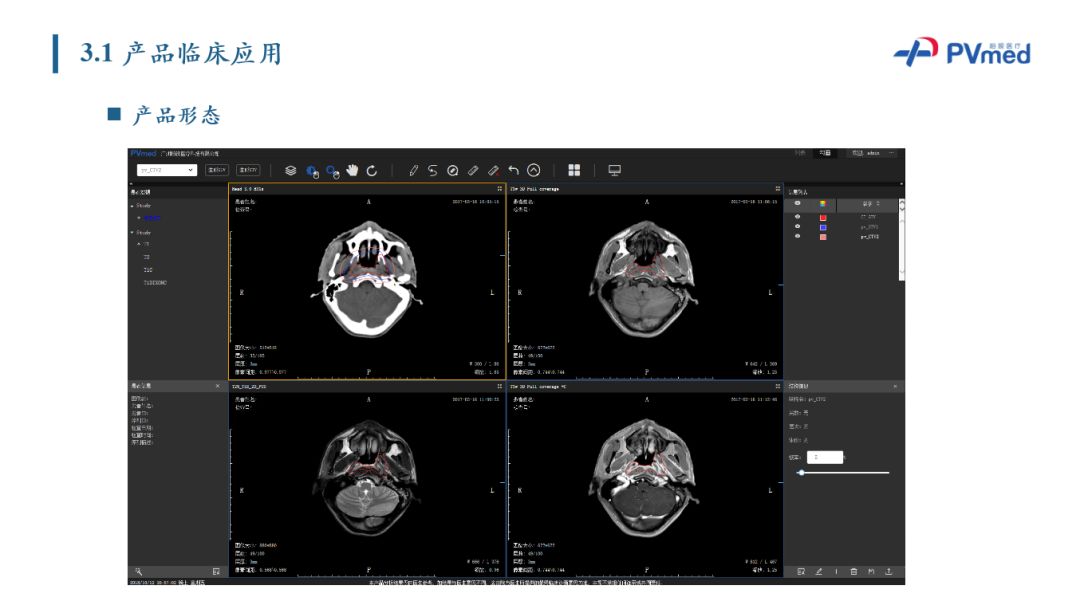
Task: Select the eraser tool
Action: [473, 170]
